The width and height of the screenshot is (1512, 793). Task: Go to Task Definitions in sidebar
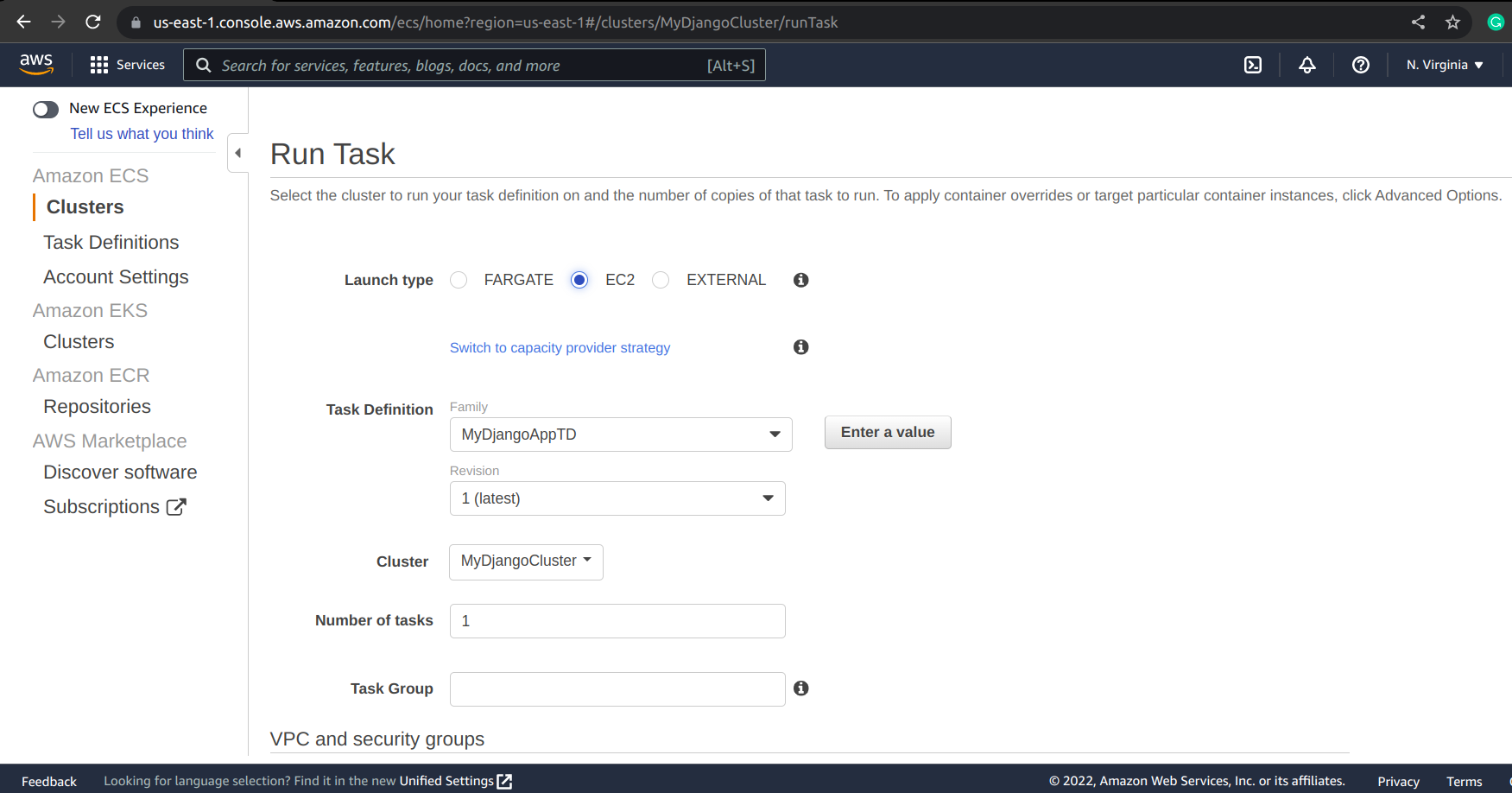[x=111, y=243]
